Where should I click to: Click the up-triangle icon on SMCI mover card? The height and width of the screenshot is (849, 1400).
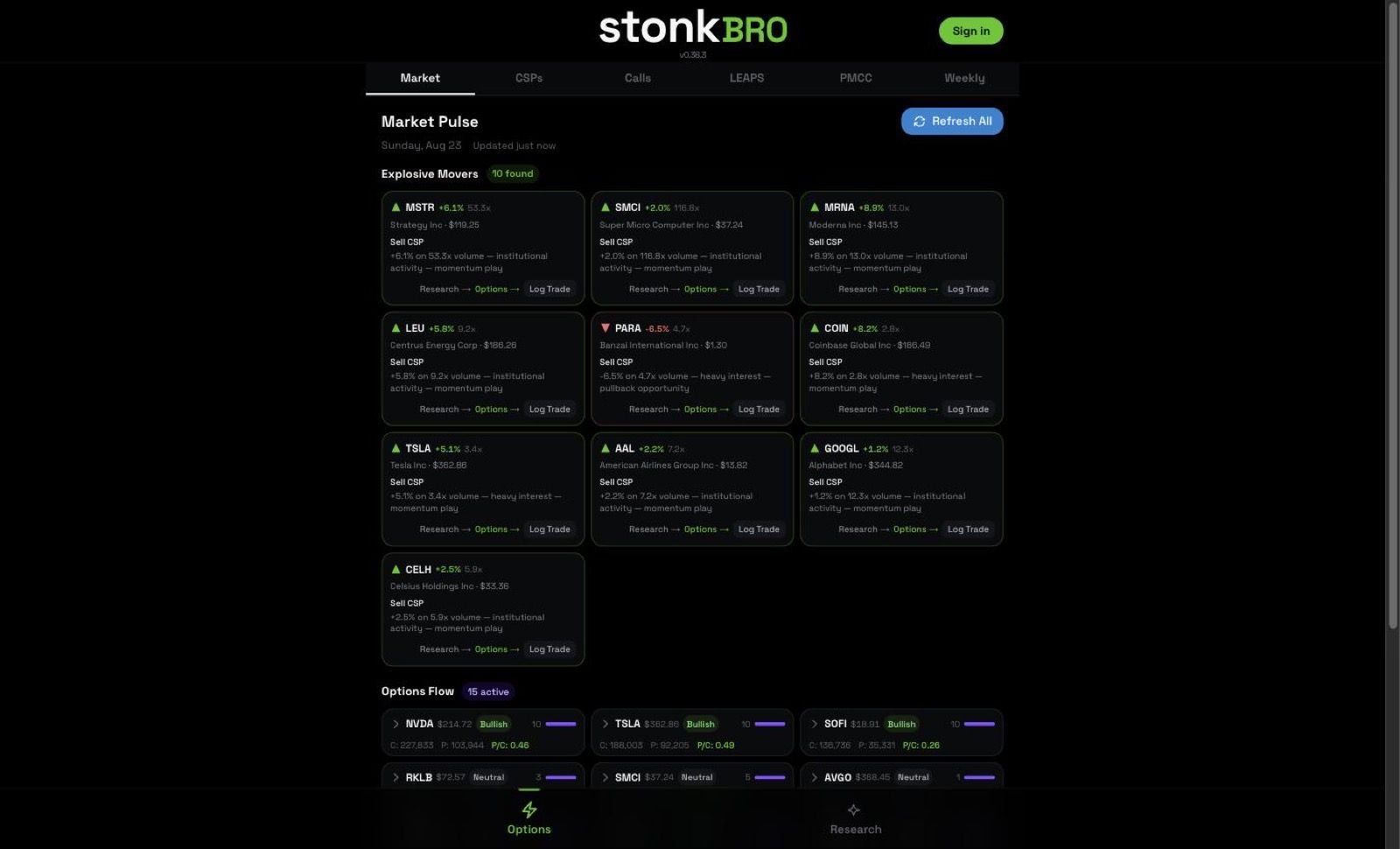605,207
